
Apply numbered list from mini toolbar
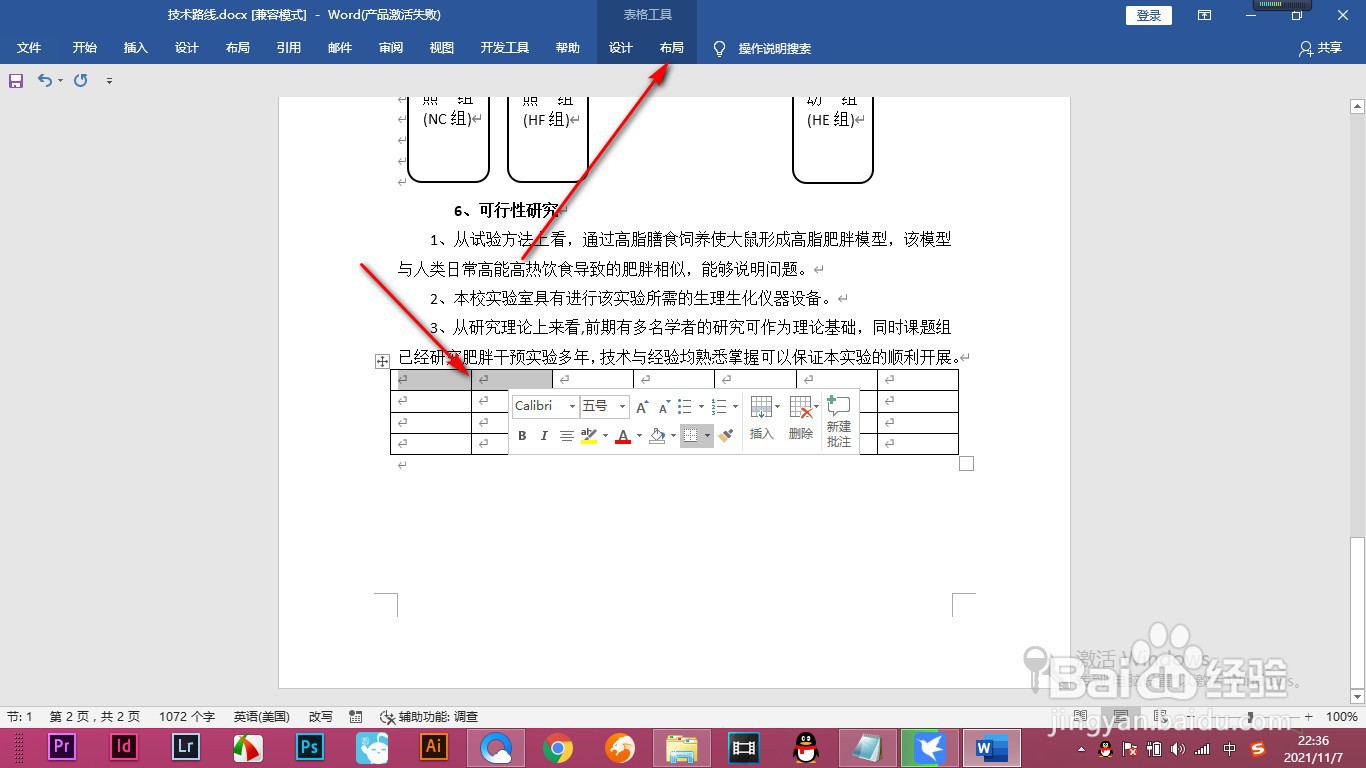pos(719,406)
